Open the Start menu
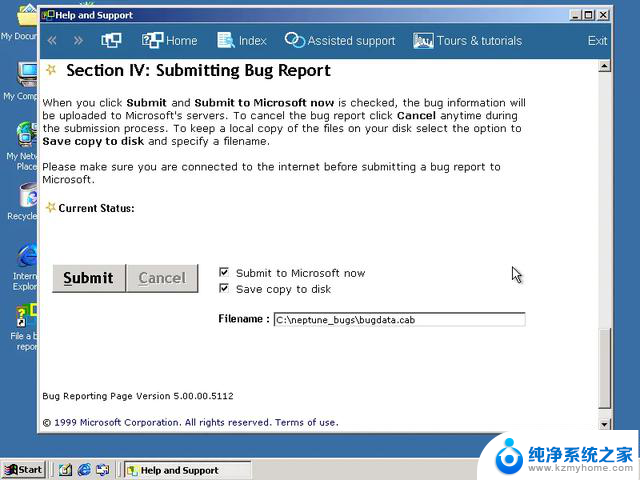Screen dimensions: 640x480 [x=23, y=470]
